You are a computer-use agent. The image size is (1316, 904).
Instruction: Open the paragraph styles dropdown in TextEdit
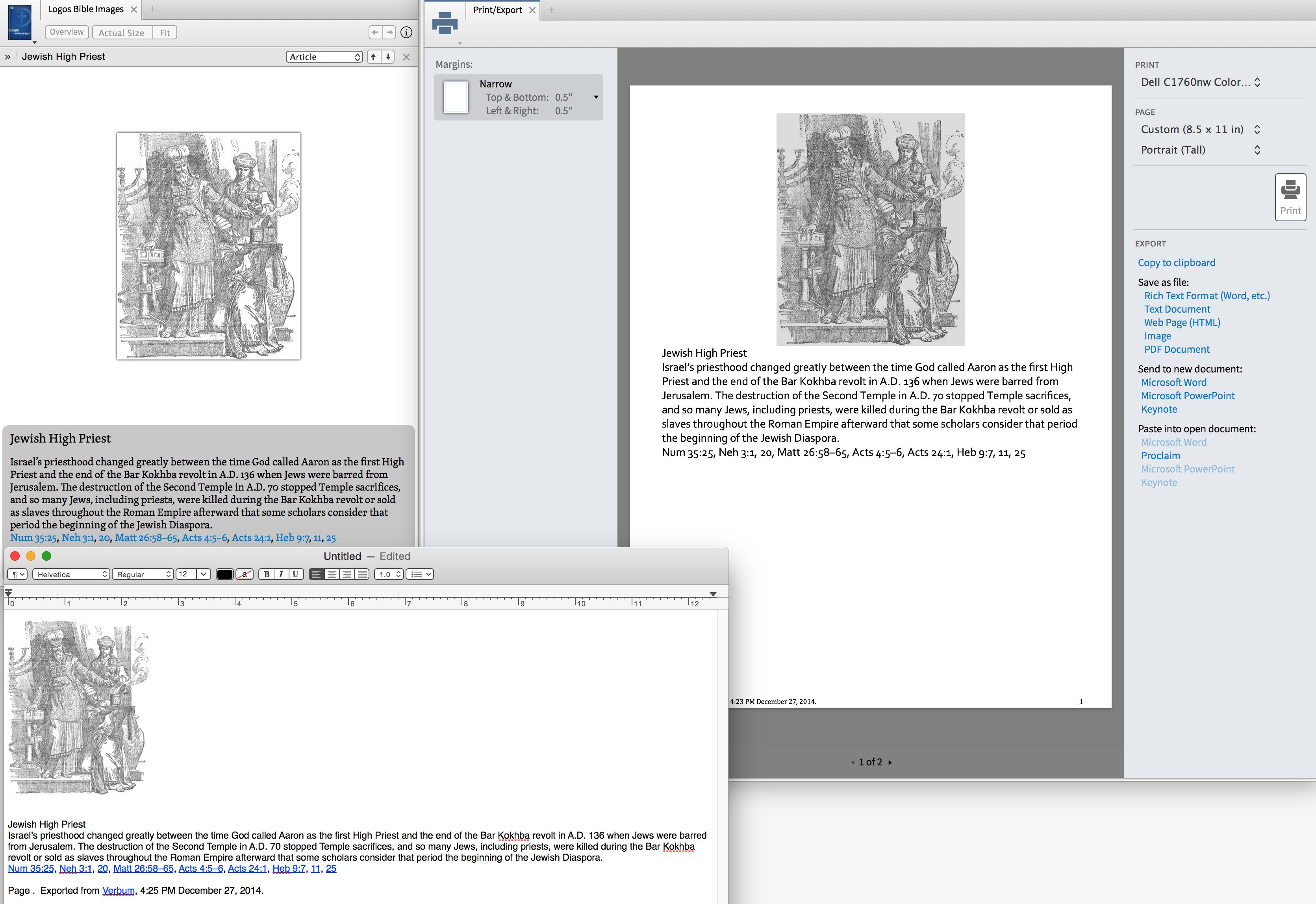click(x=17, y=574)
